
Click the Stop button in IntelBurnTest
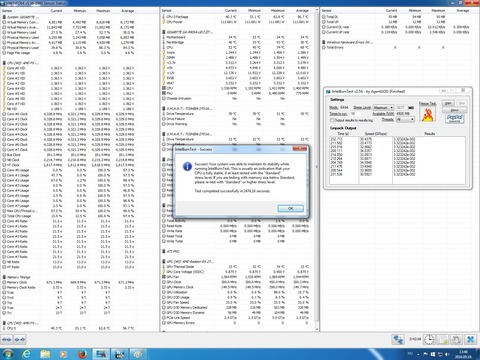point(462,103)
